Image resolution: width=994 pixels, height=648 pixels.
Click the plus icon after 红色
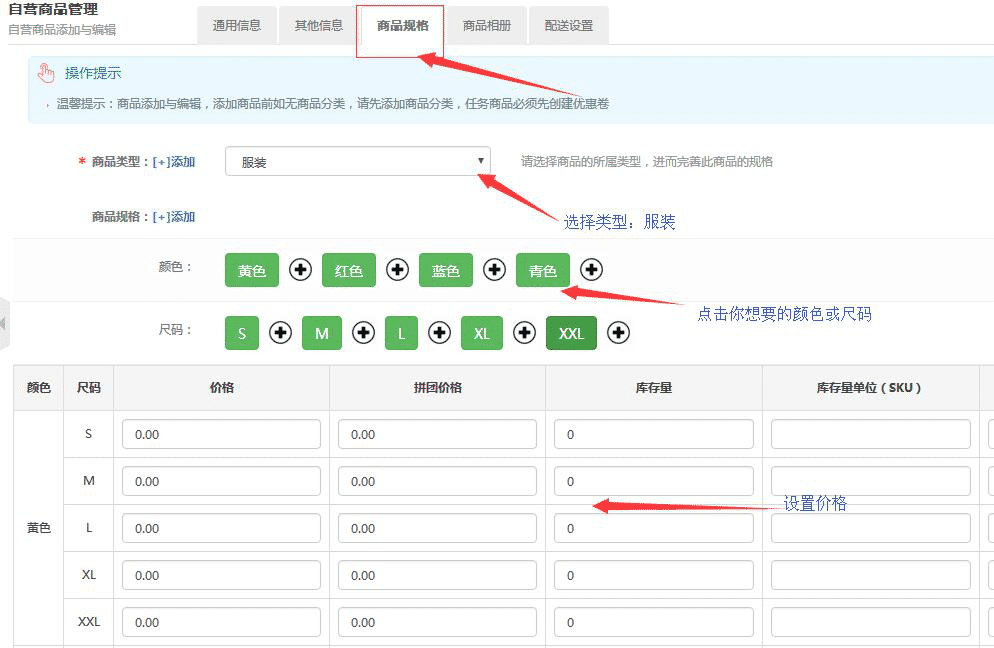click(x=397, y=270)
